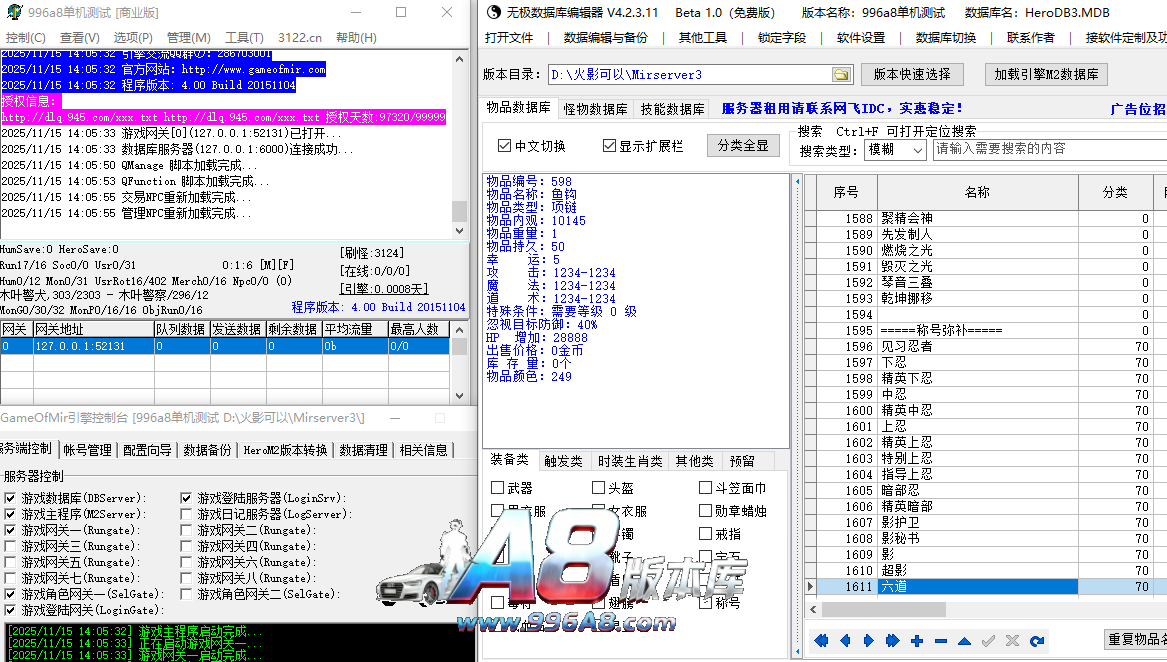This screenshot has width=1167, height=662.
Task: Click the plus icon to add record
Action: [917, 640]
